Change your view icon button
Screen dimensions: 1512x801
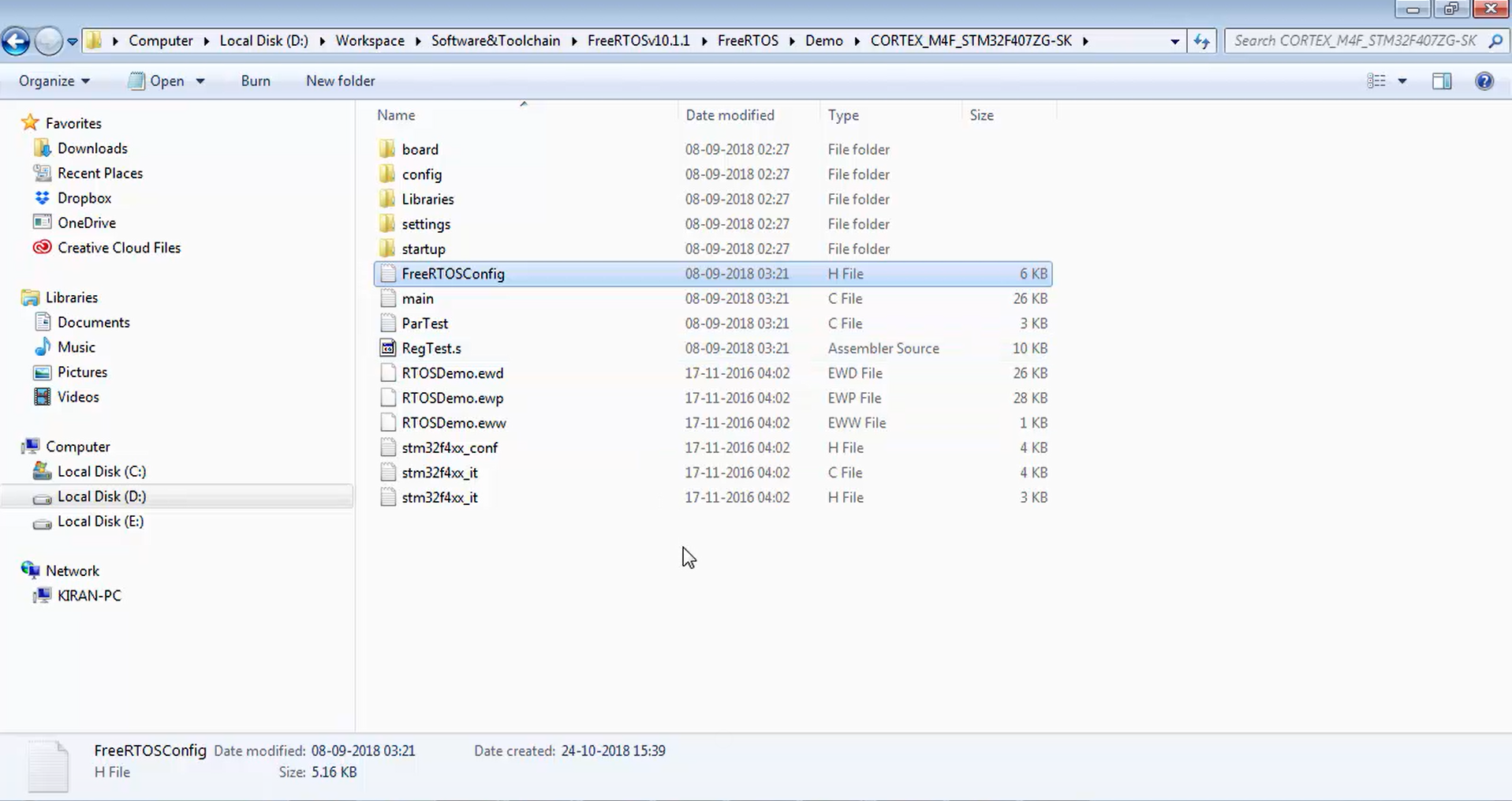[x=1376, y=80]
